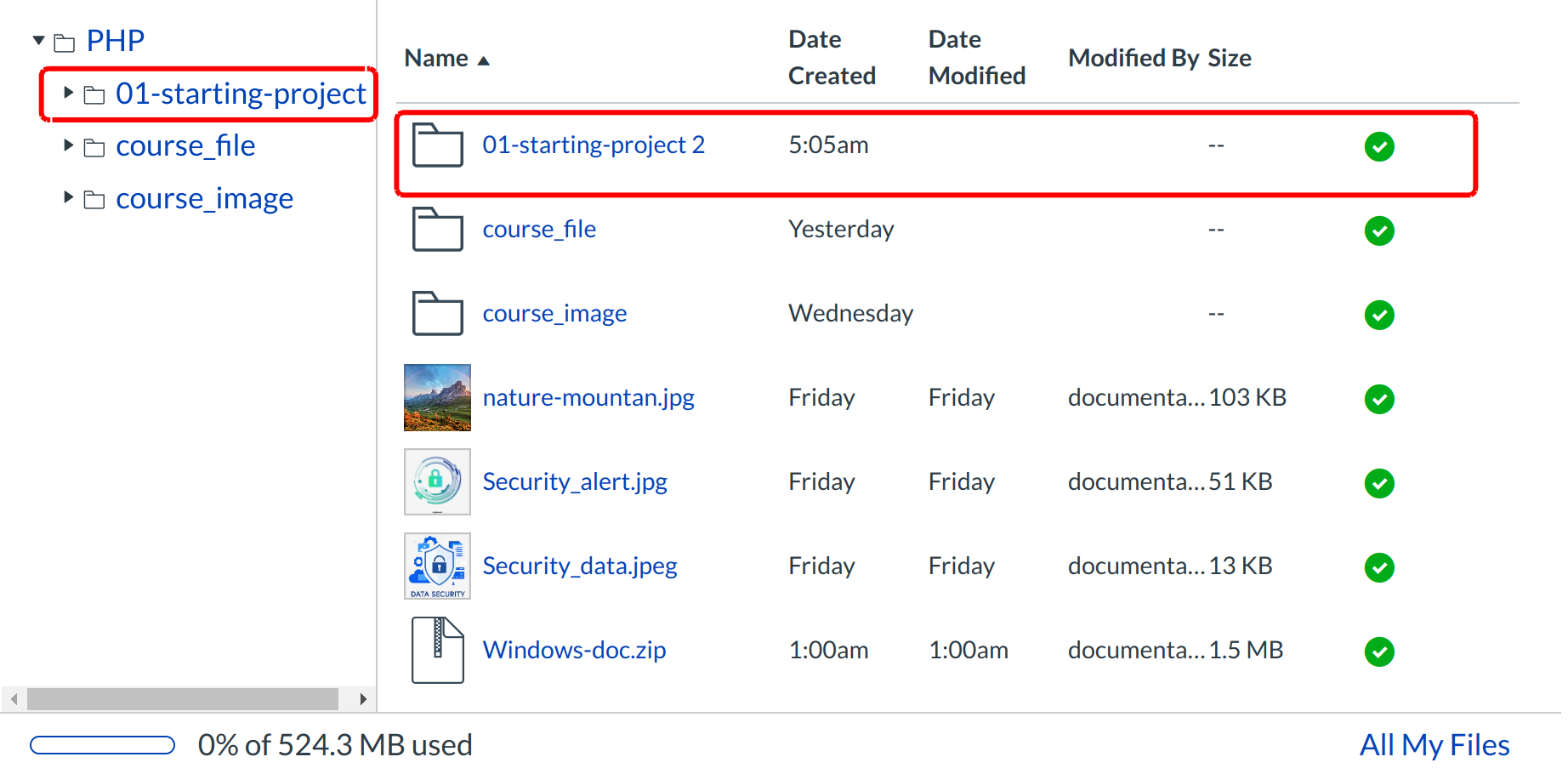This screenshot has width=1568, height=774.
Task: Click the 01-starting-project 2 folder icon
Action: tap(437, 145)
